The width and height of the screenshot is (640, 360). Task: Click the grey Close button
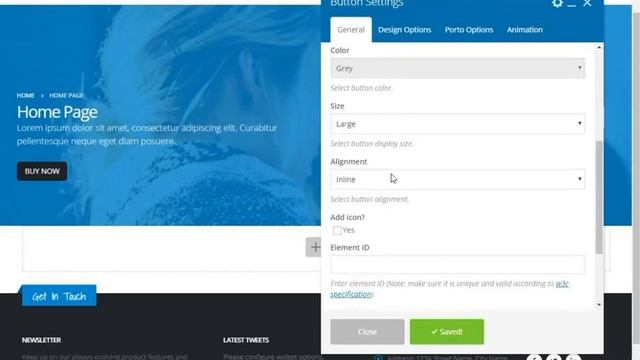pos(367,332)
